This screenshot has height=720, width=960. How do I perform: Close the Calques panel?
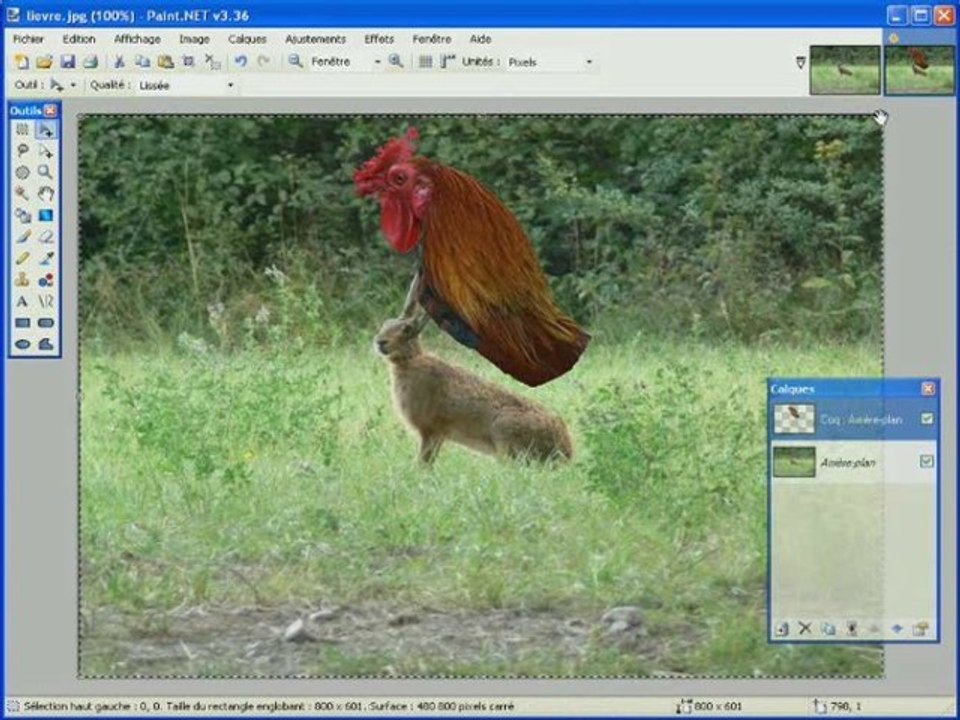pyautogui.click(x=928, y=389)
